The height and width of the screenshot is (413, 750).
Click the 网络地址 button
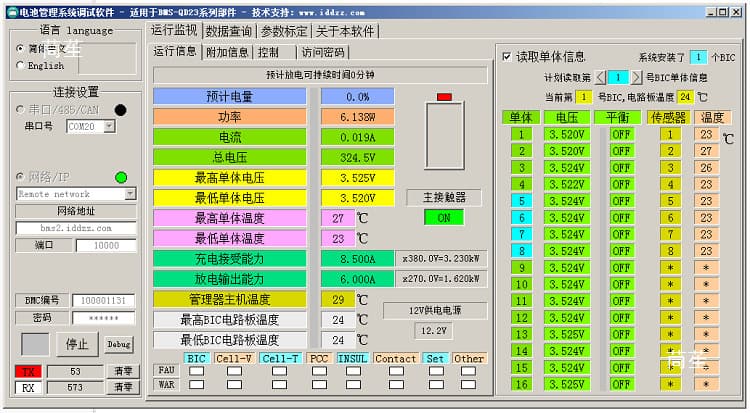[76, 211]
